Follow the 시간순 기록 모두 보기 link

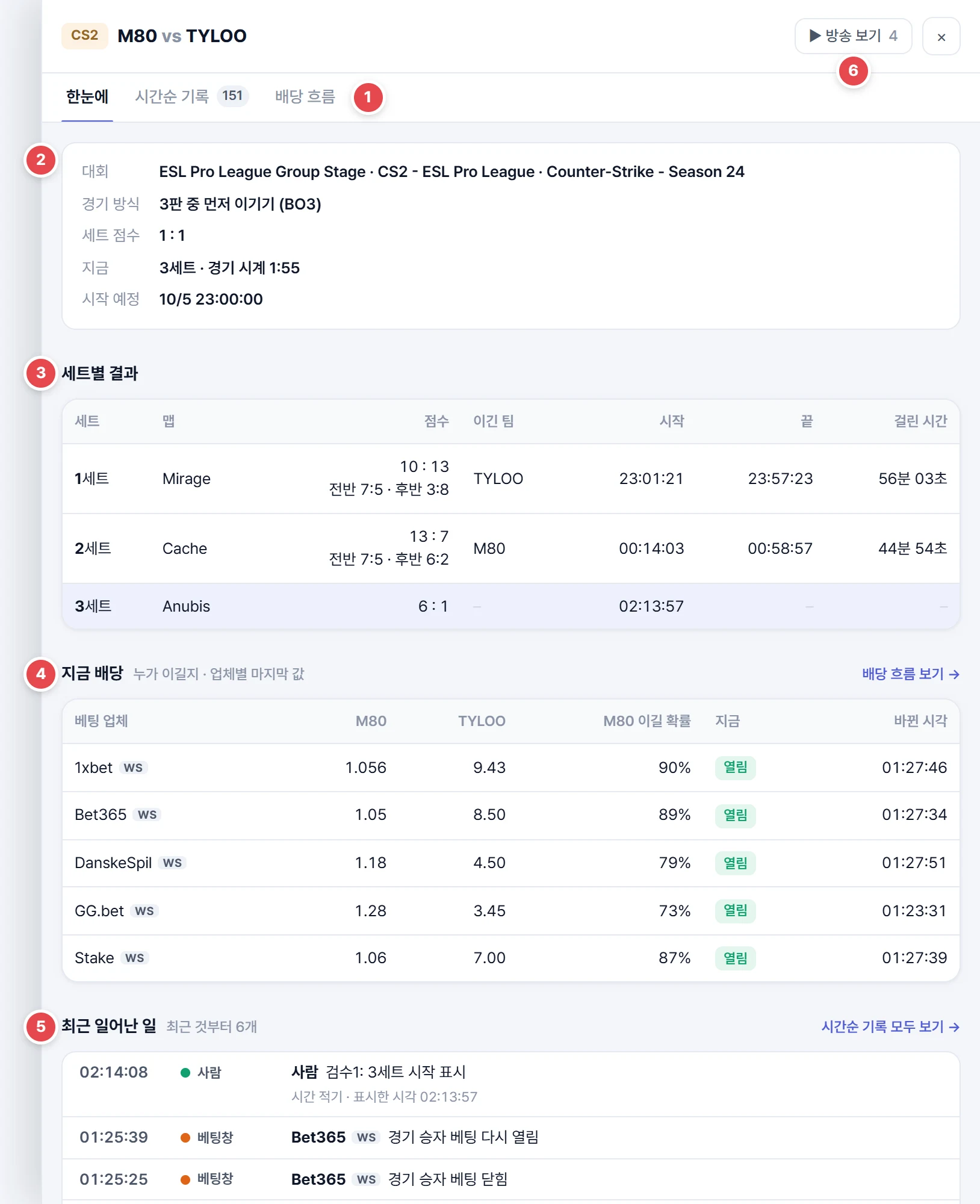click(x=890, y=1027)
